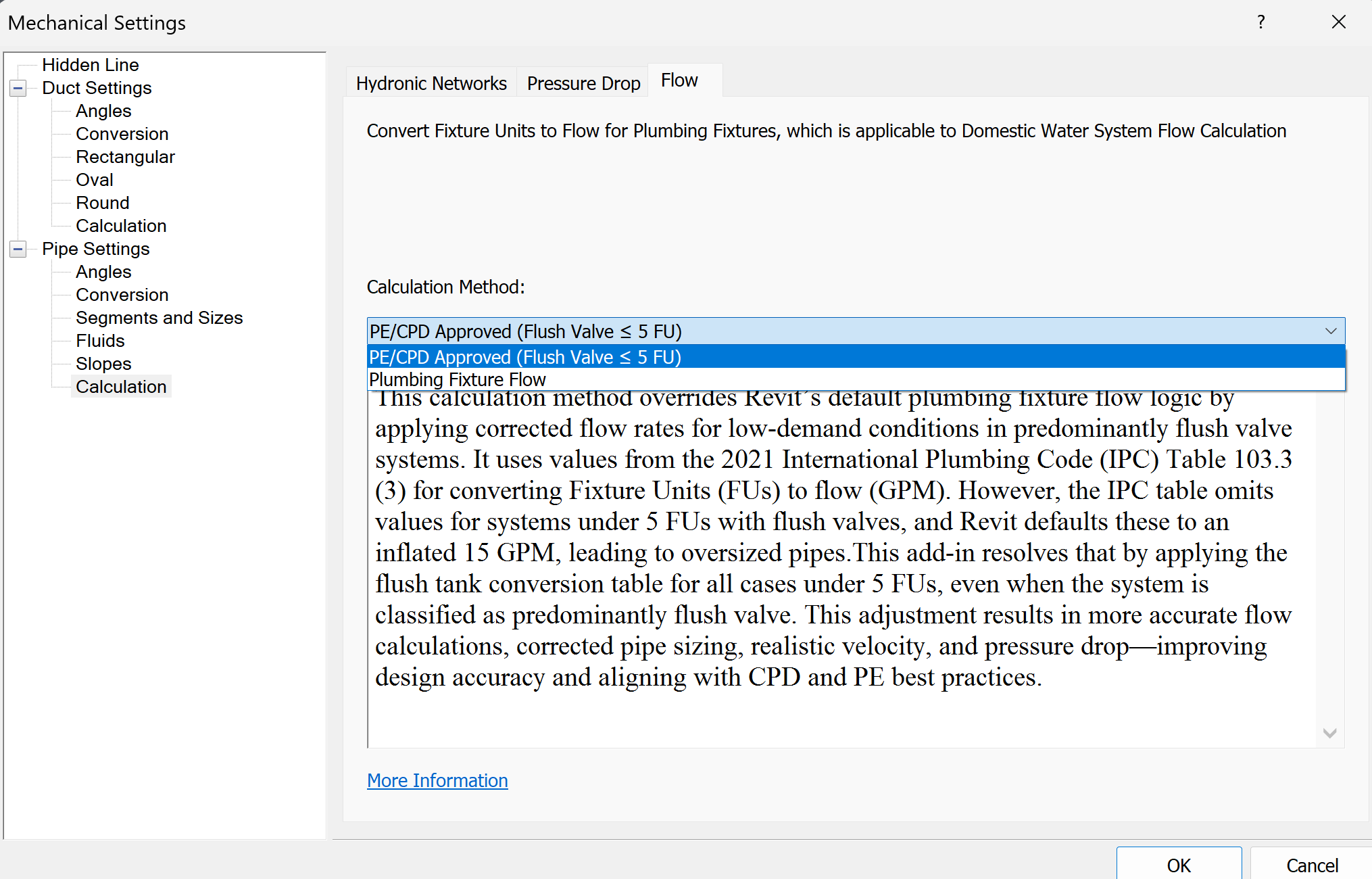Click the help question mark icon

(x=1261, y=22)
